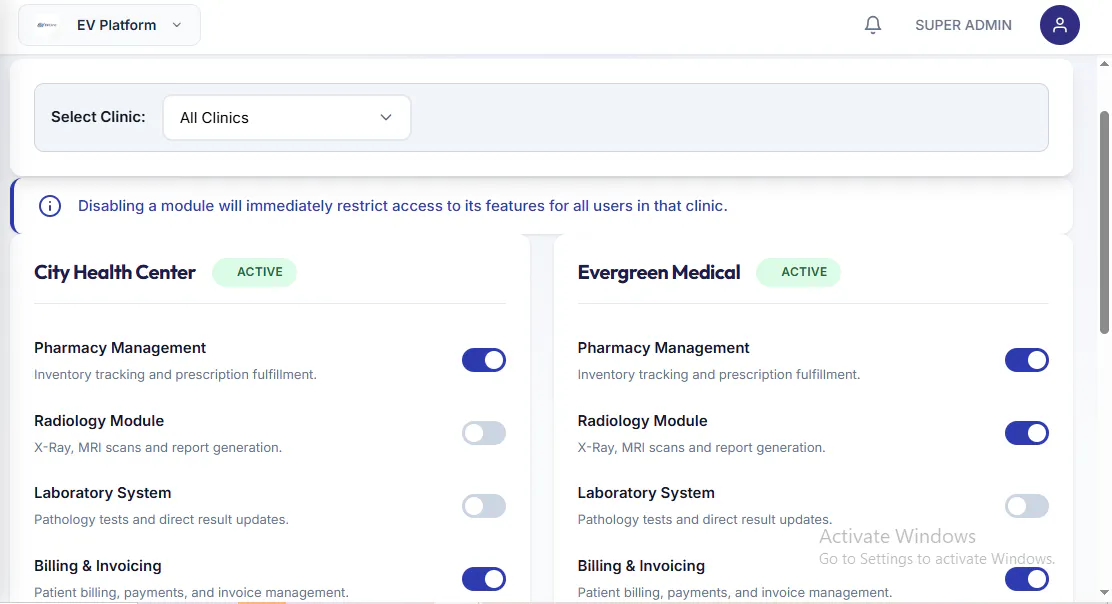Click the Select Clinic label
This screenshot has width=1112, height=604.
(98, 117)
